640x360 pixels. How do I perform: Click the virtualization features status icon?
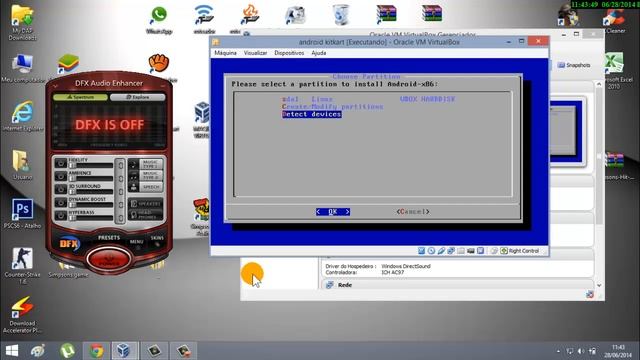480,251
